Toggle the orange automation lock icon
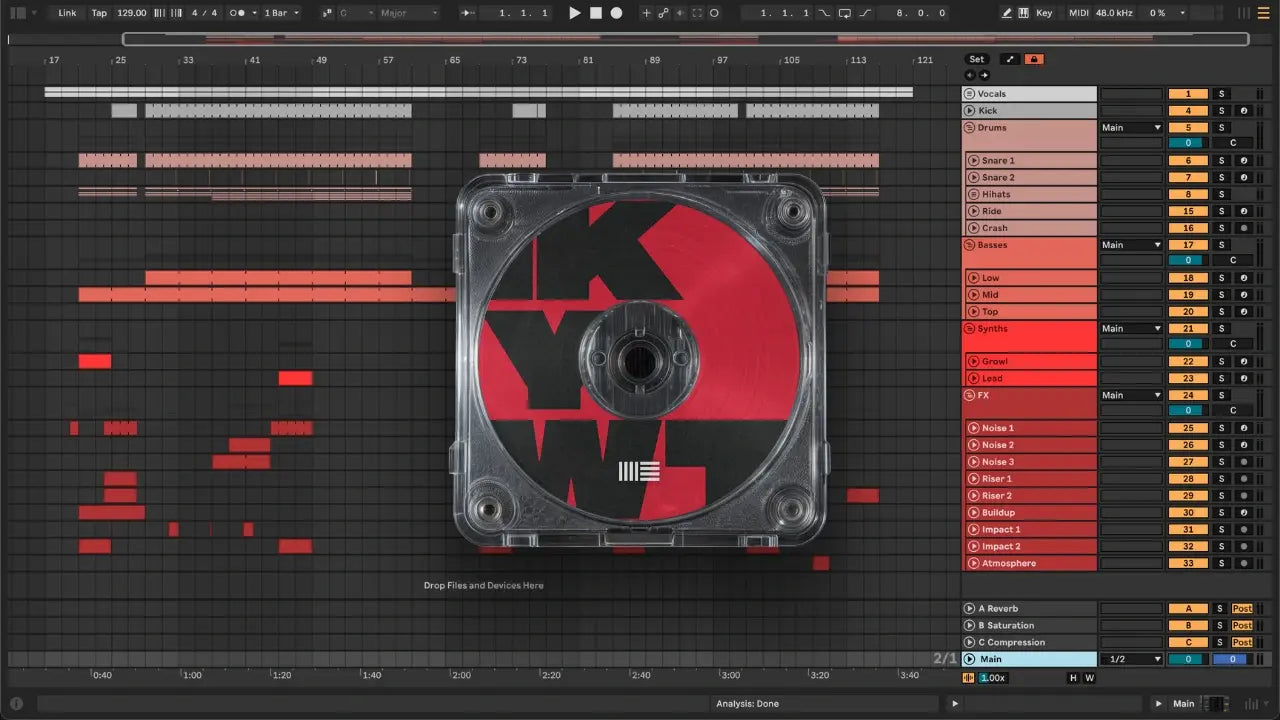Image resolution: width=1280 pixels, height=720 pixels. [1034, 59]
